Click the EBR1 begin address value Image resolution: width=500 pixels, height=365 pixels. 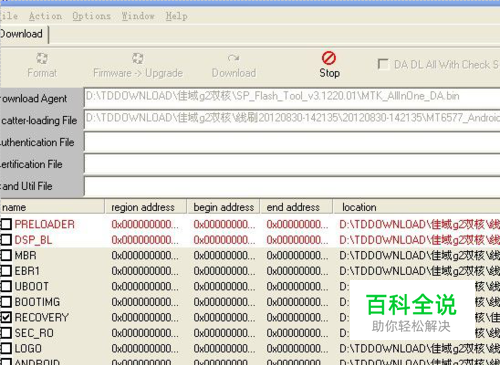click(224, 271)
